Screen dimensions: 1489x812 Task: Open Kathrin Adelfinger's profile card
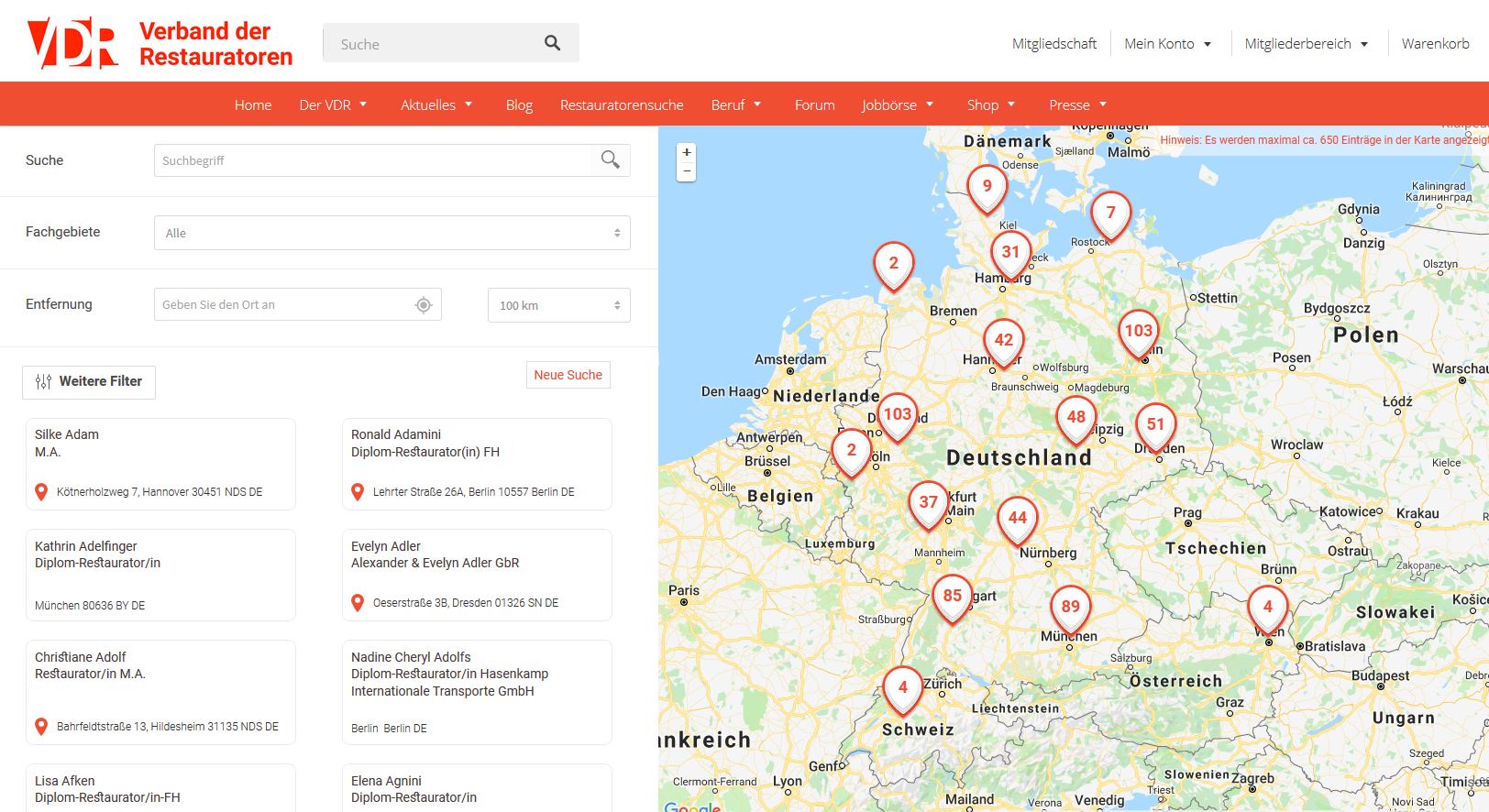point(160,575)
